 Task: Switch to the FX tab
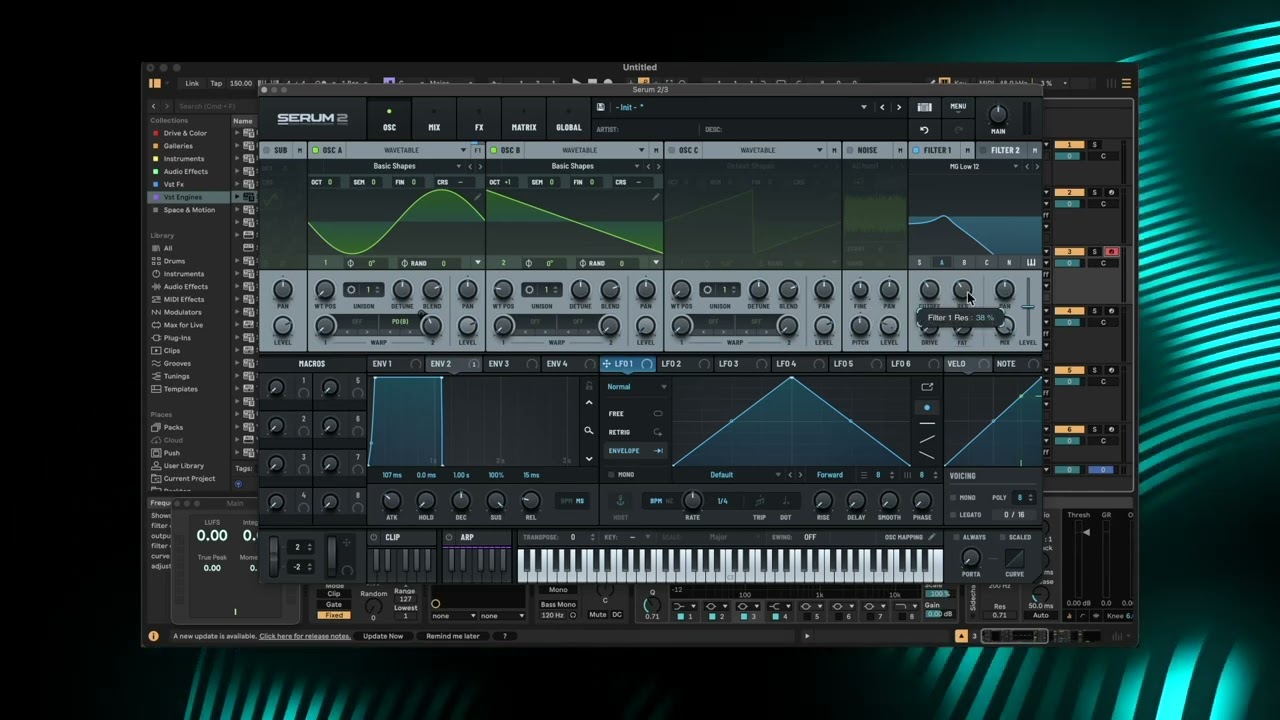[x=479, y=120]
